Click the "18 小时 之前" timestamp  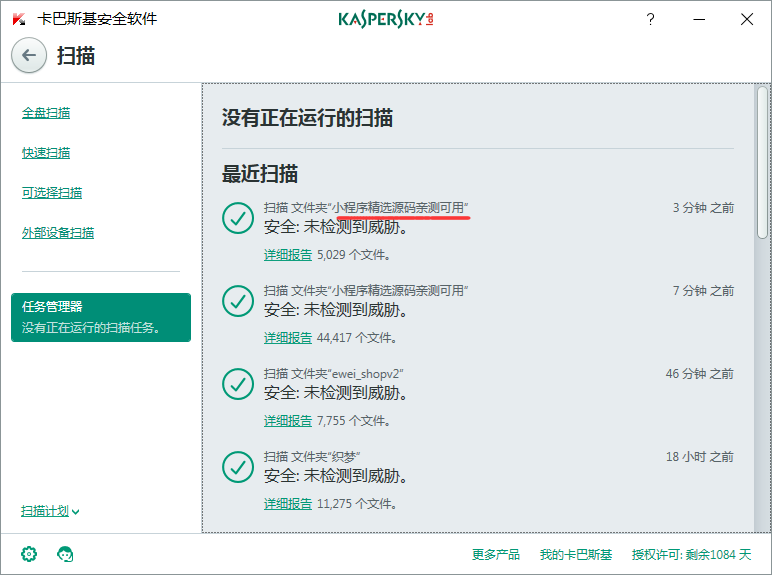pos(700,457)
